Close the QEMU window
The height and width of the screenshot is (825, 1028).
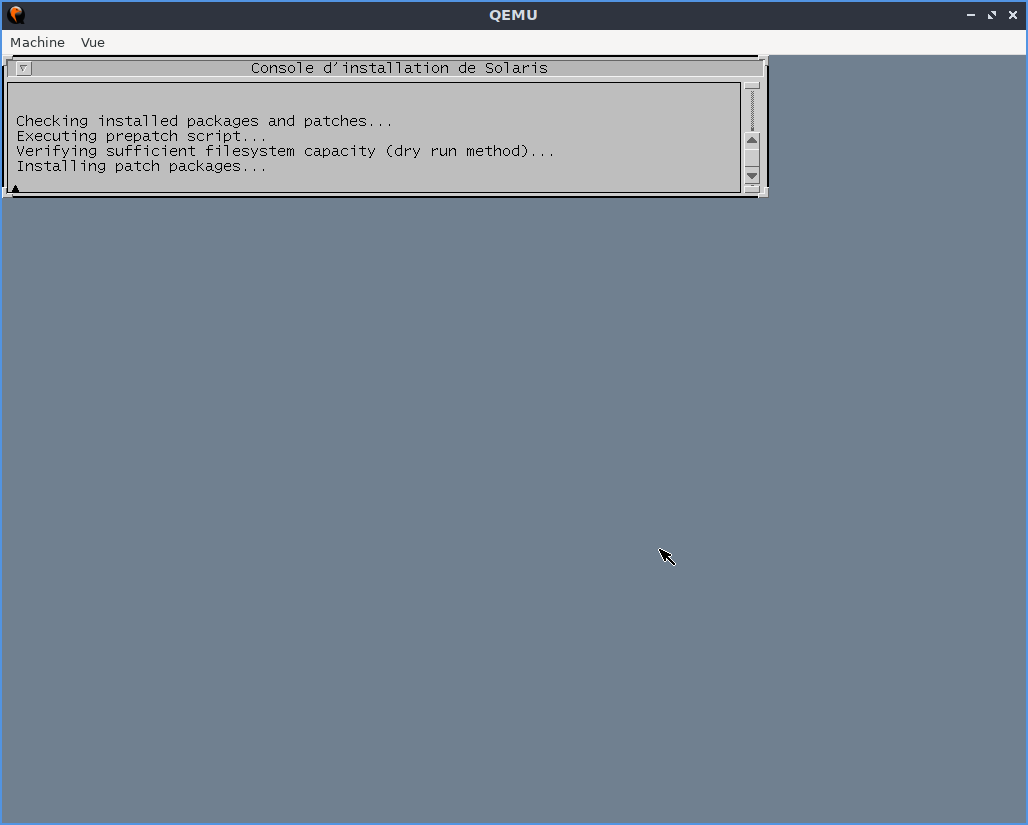[1012, 14]
